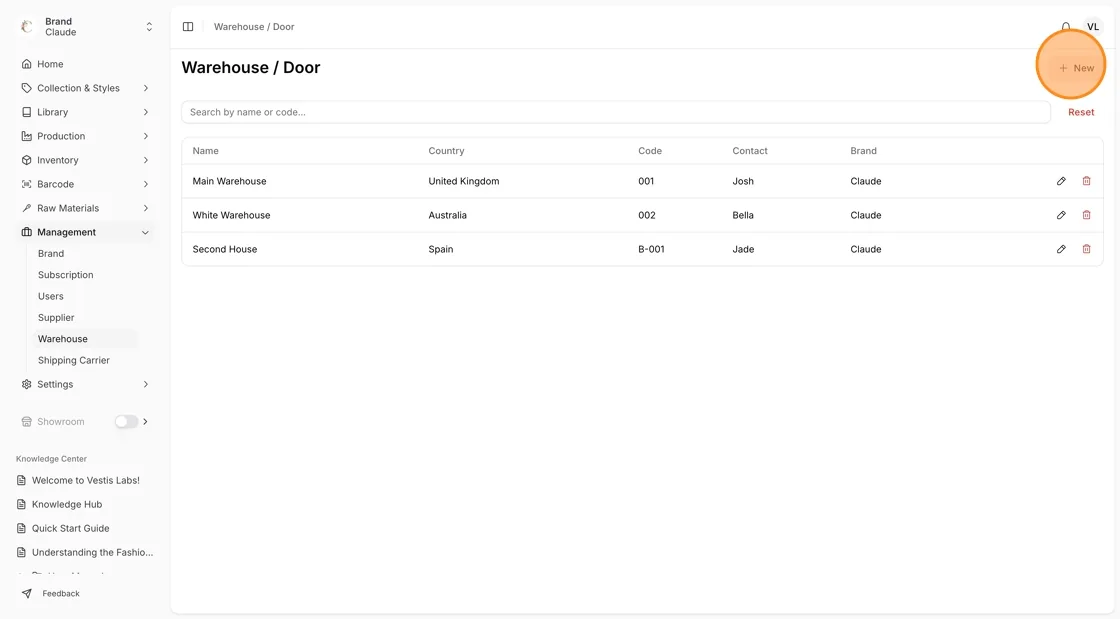This screenshot has height=619, width=1120.
Task: Expand the Barcode chevron
Action: pyautogui.click(x=146, y=184)
